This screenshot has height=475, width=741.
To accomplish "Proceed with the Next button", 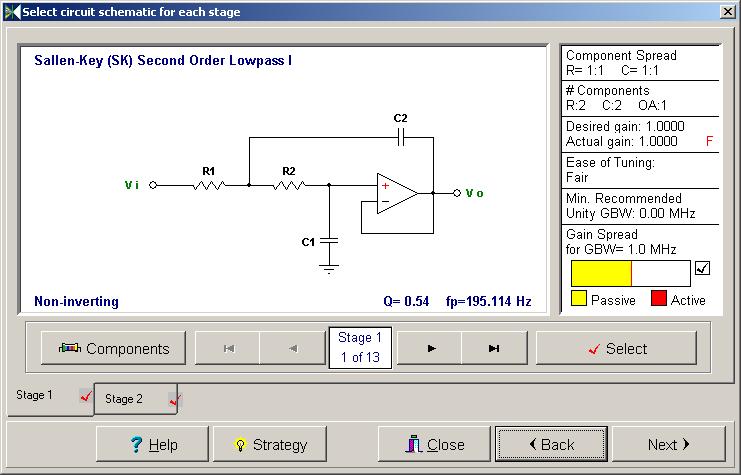I will click(x=669, y=444).
